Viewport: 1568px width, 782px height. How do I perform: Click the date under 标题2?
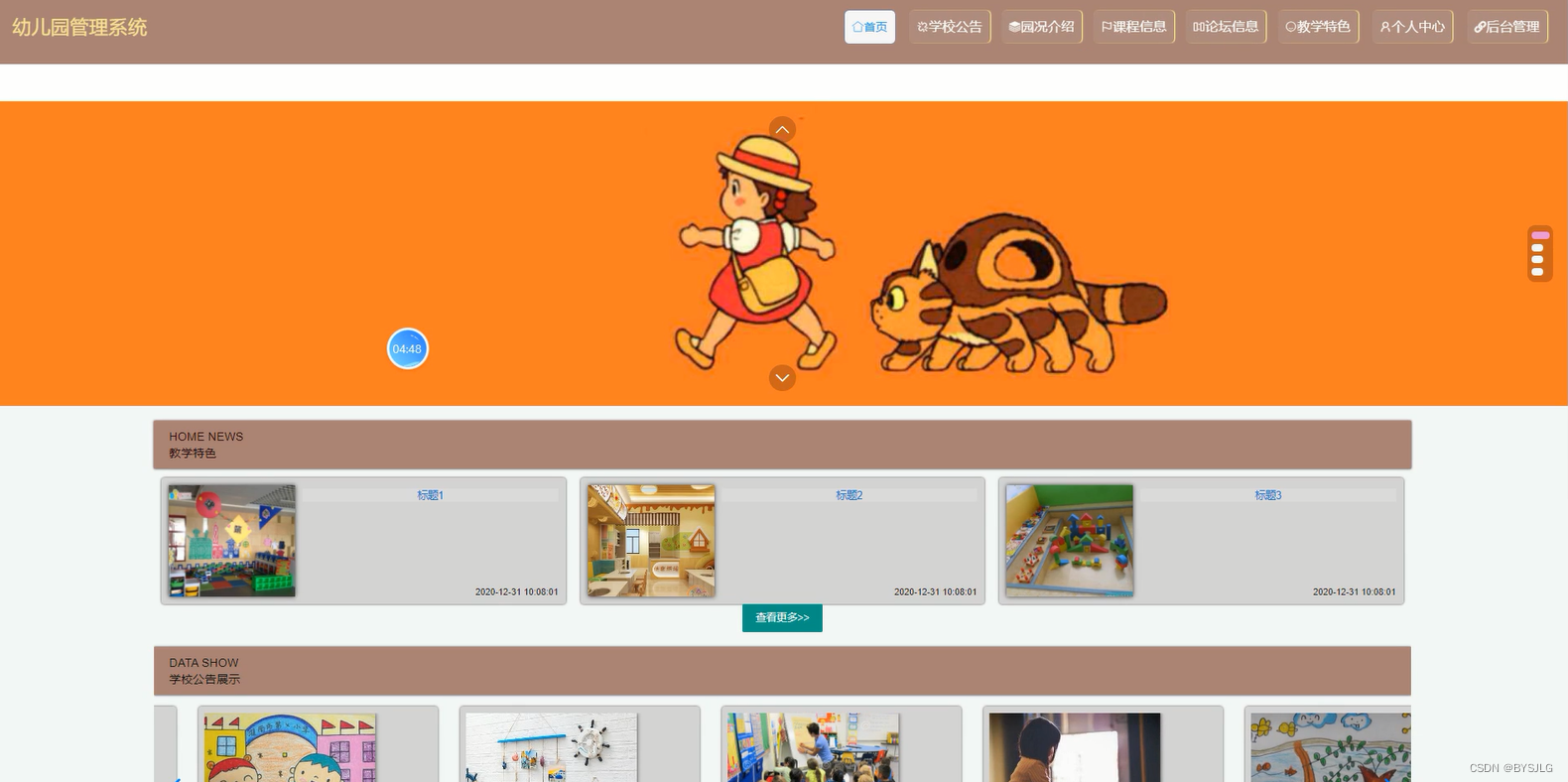pos(936,591)
